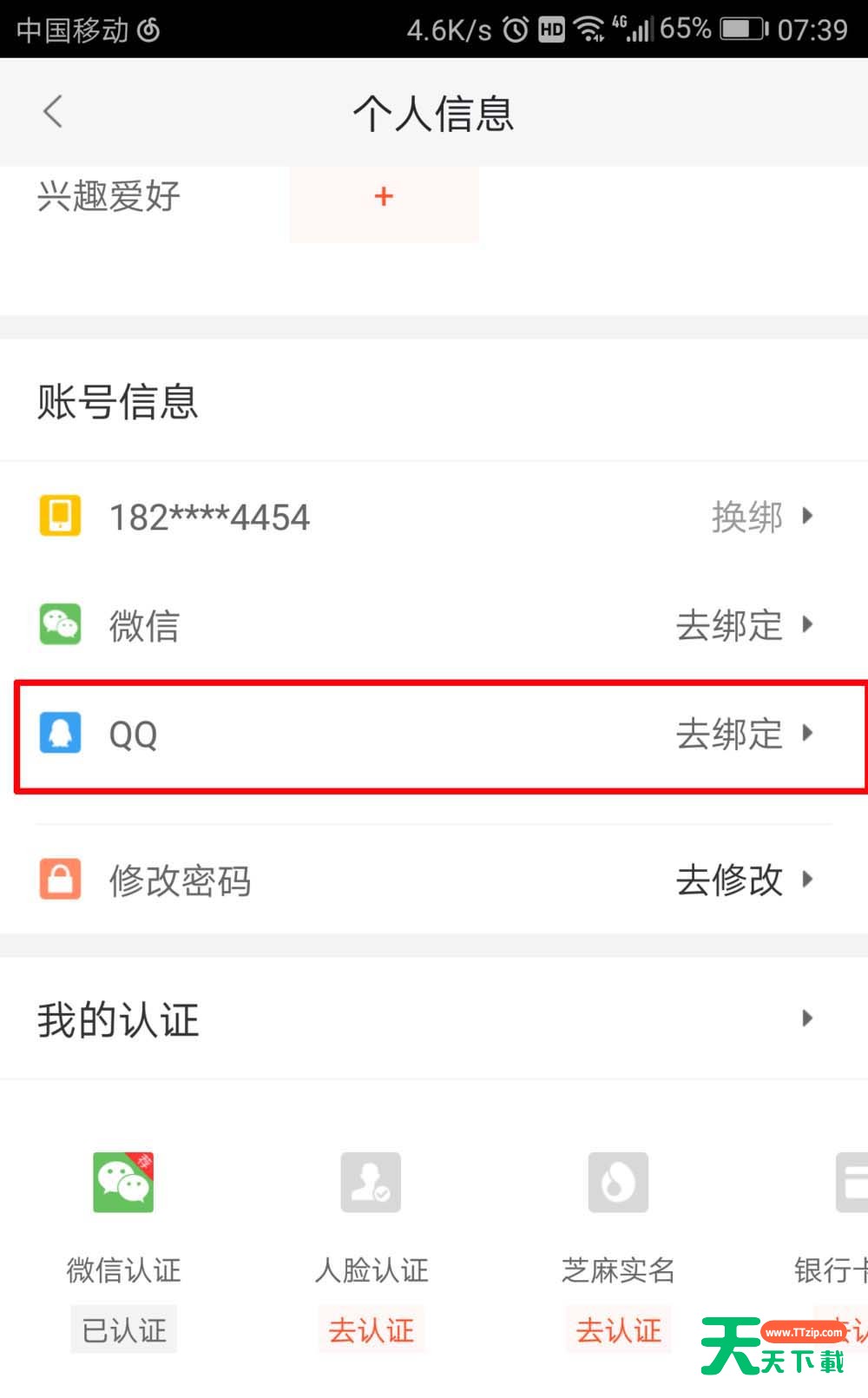Select the WeChat (微信) green icon
868x1398 pixels.
click(x=59, y=624)
